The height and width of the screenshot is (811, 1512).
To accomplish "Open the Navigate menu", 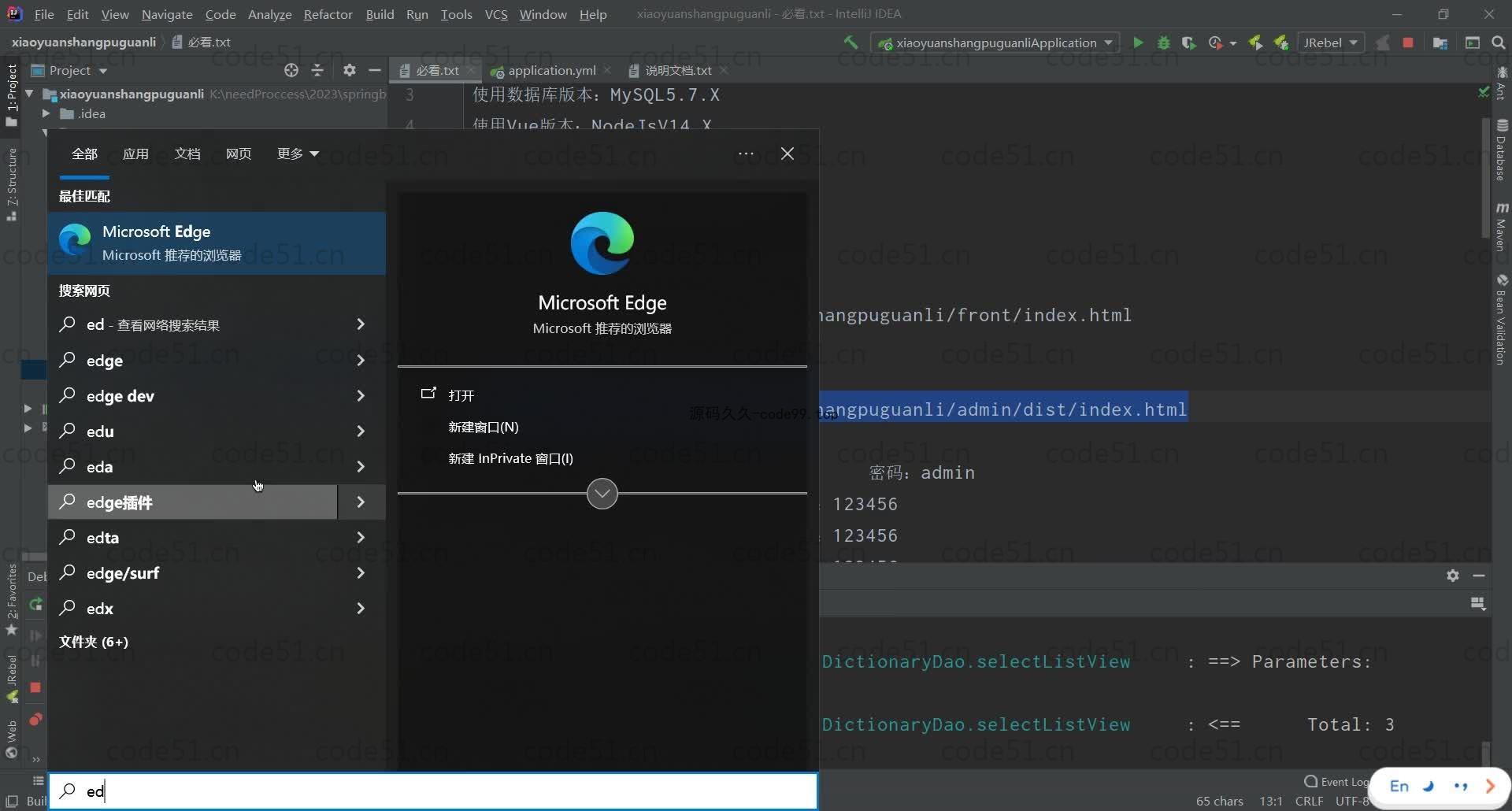I will [167, 14].
